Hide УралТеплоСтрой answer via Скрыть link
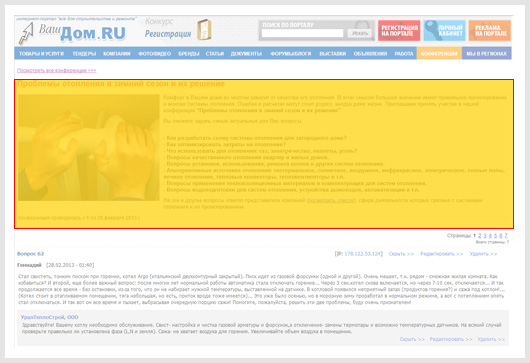 [x=412, y=339]
